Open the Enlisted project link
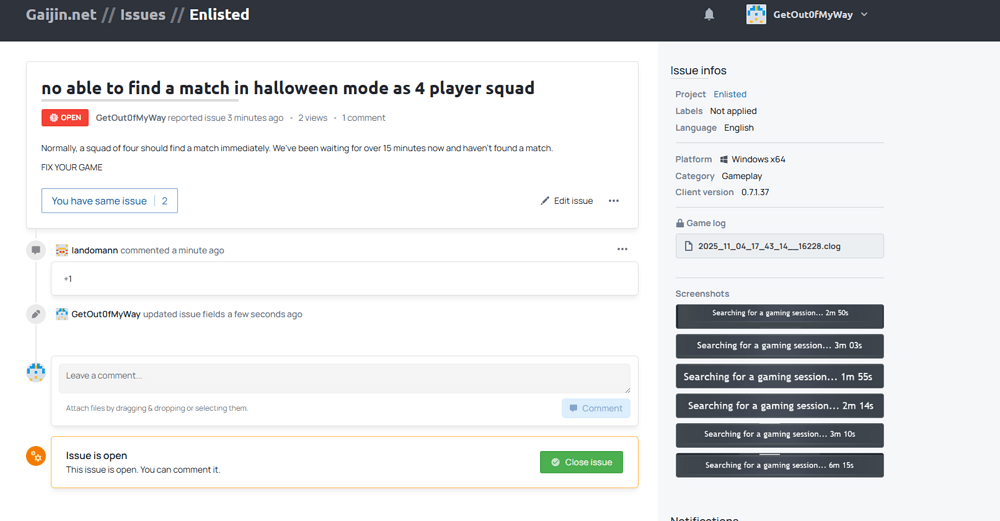The width and height of the screenshot is (1000, 521). tap(730, 95)
